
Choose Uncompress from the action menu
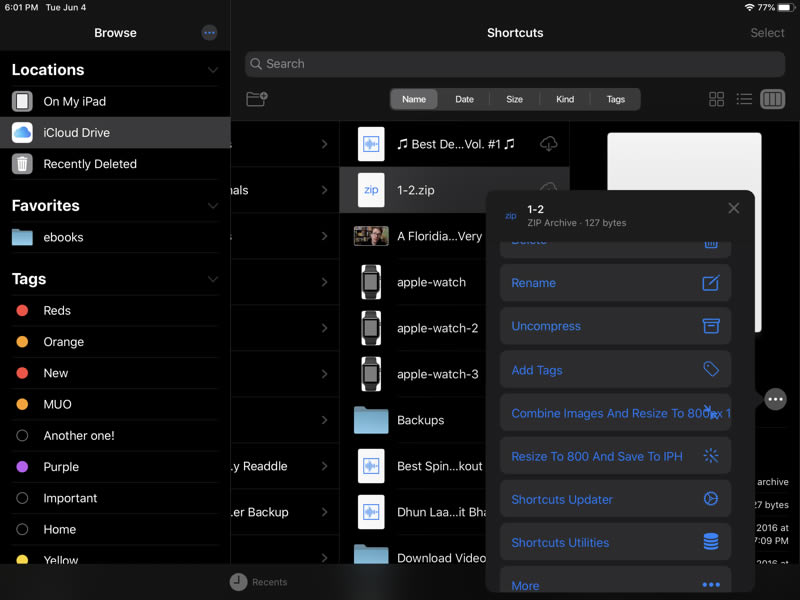click(x=615, y=326)
